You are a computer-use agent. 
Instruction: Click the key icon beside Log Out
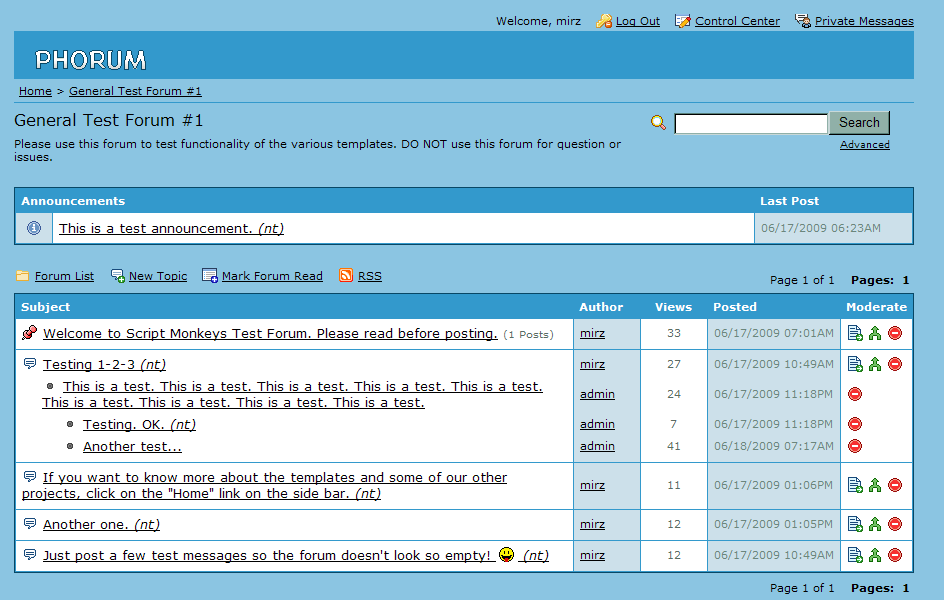[x=604, y=21]
